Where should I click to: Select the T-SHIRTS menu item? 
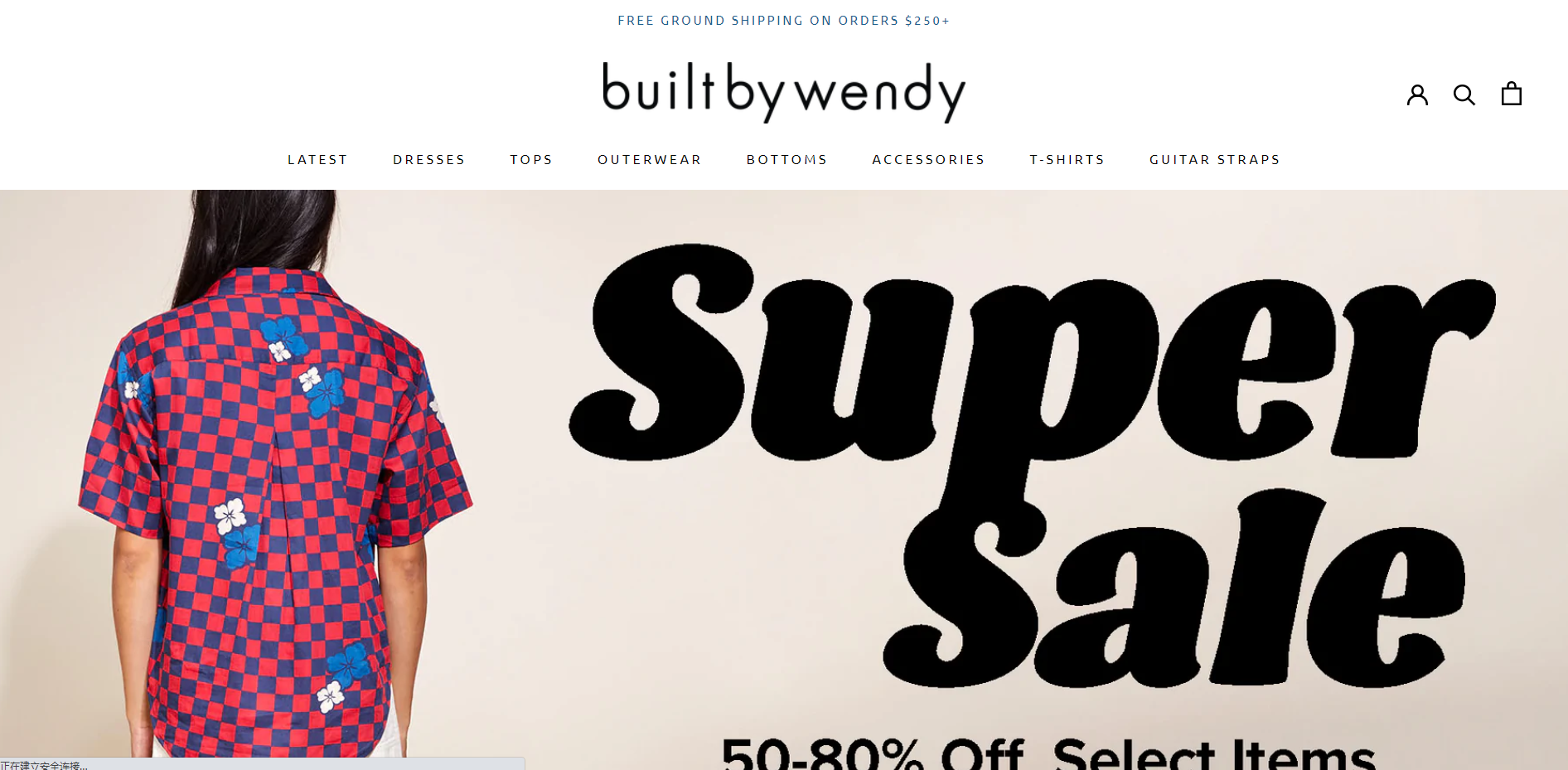1067,159
